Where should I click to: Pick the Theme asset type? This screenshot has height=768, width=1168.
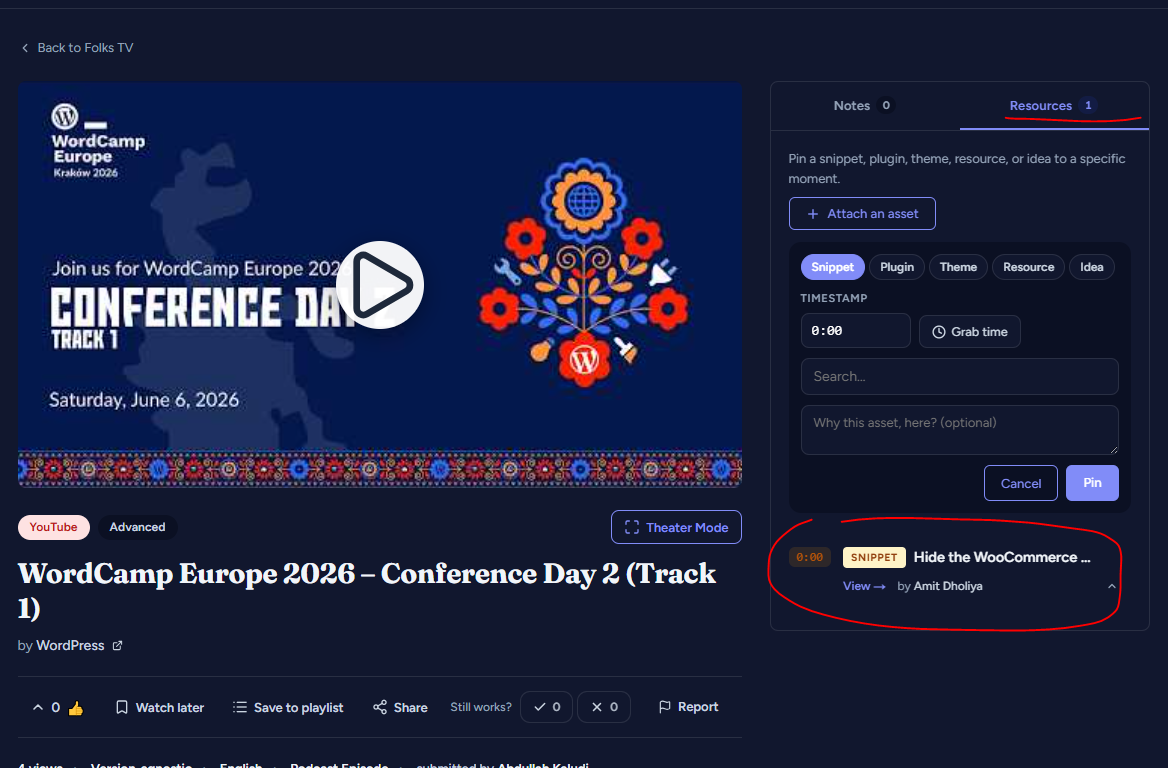coord(958,267)
